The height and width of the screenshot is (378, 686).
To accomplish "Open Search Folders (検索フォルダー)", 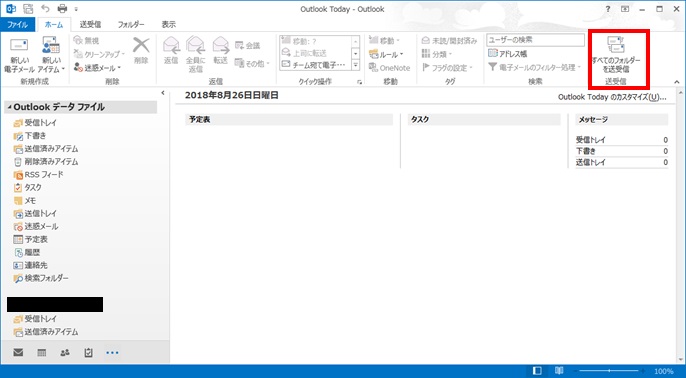I will [41, 278].
